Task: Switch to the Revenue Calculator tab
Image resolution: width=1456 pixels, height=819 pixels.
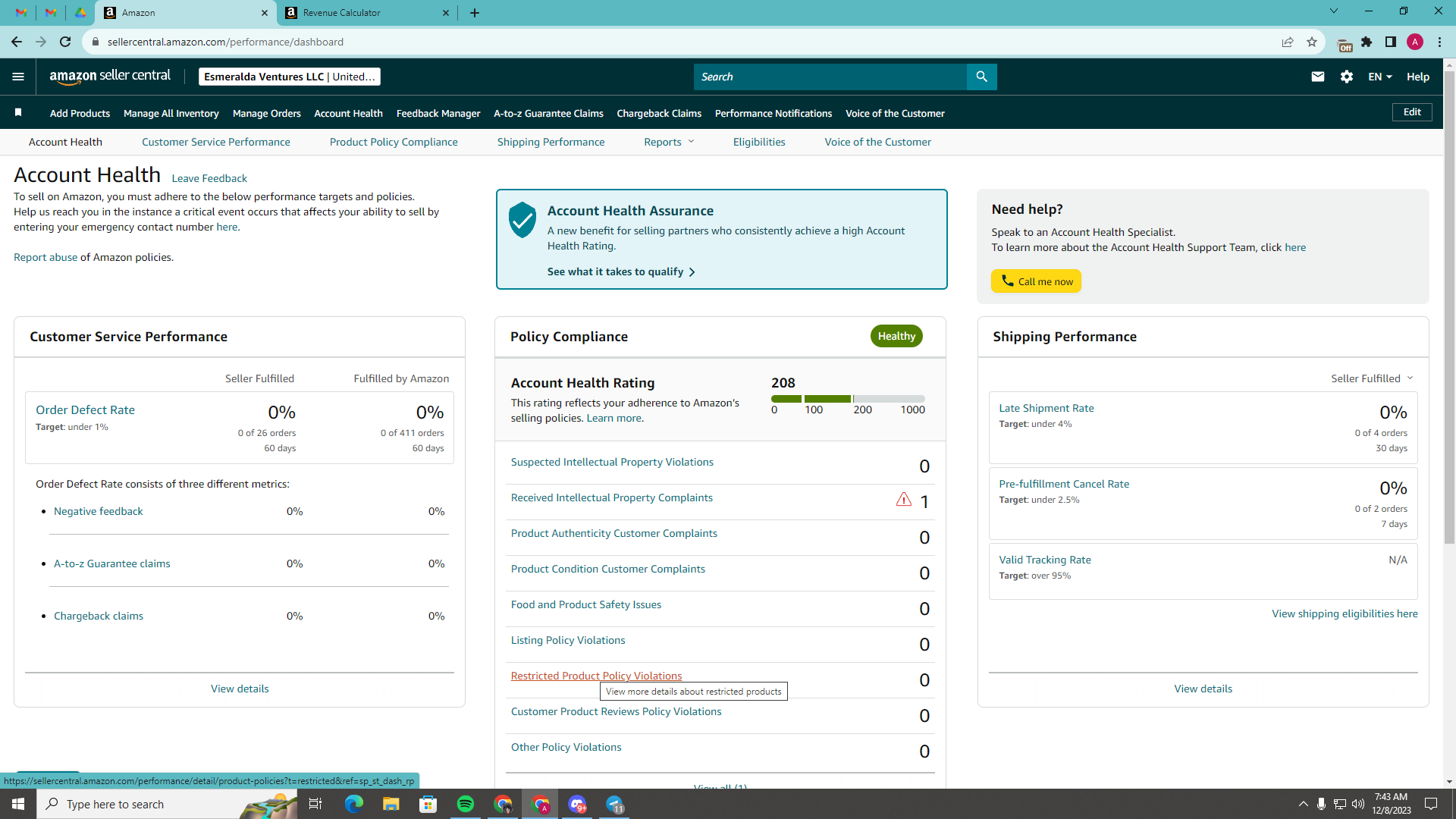Action: 366,13
